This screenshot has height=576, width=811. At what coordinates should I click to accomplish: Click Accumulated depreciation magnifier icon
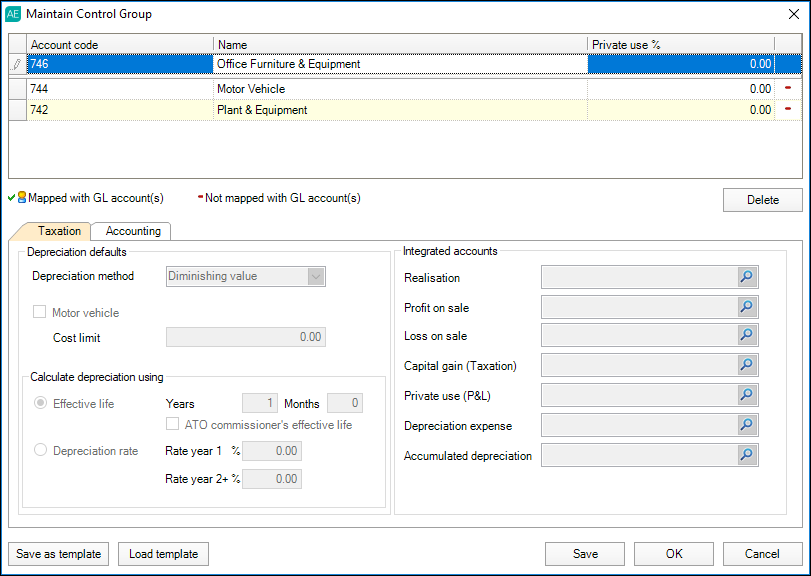click(747, 455)
